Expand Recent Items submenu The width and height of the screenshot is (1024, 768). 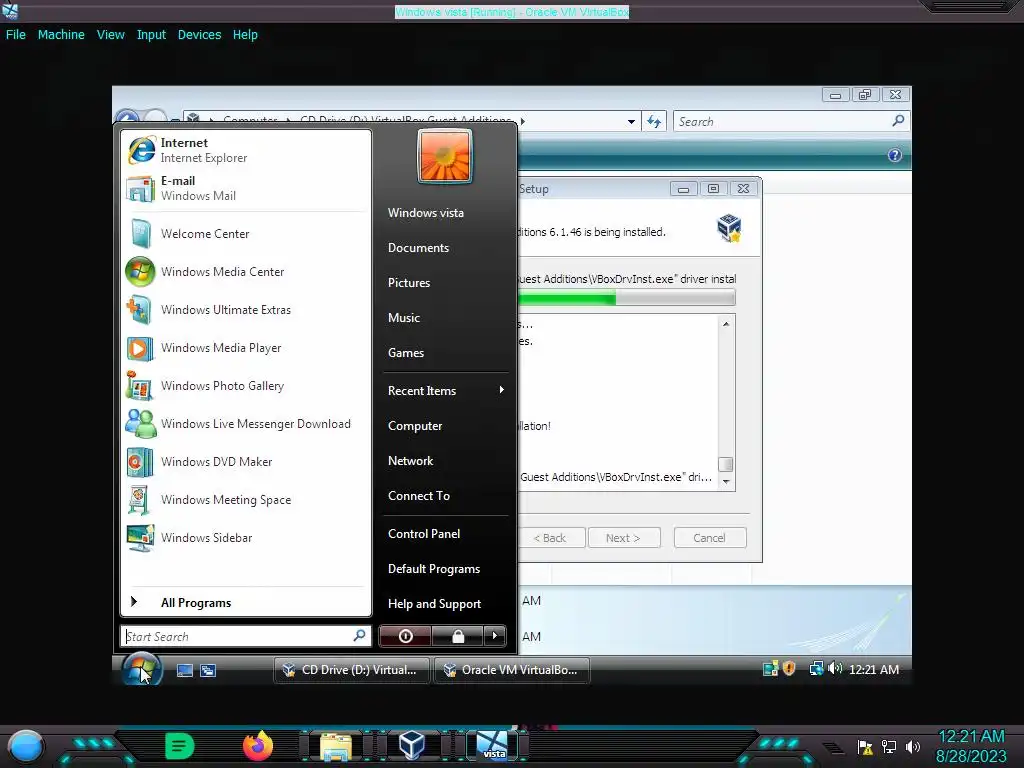(x=445, y=391)
